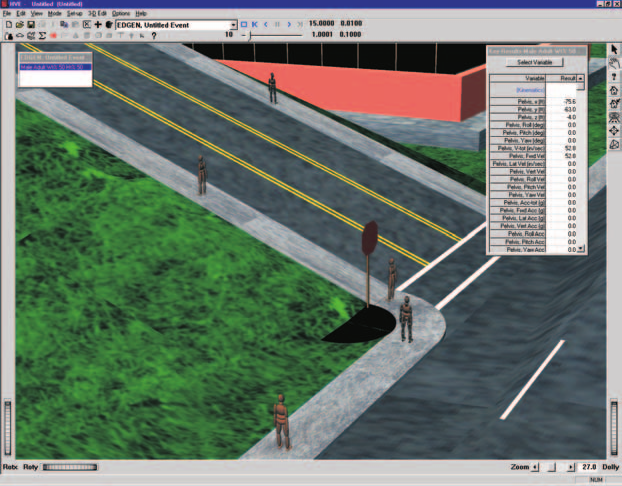Click the Select Variable button
Screen dimensions: 622x486
tap(534, 62)
